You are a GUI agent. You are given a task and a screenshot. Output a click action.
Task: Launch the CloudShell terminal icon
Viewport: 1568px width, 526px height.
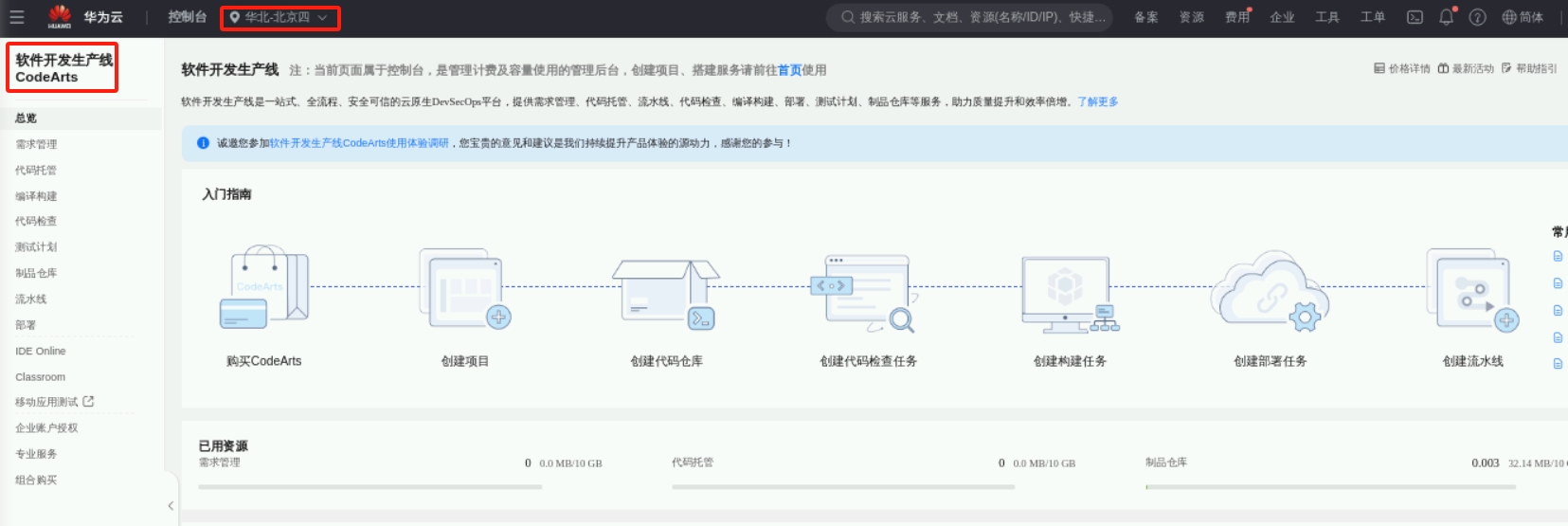coord(1415,17)
